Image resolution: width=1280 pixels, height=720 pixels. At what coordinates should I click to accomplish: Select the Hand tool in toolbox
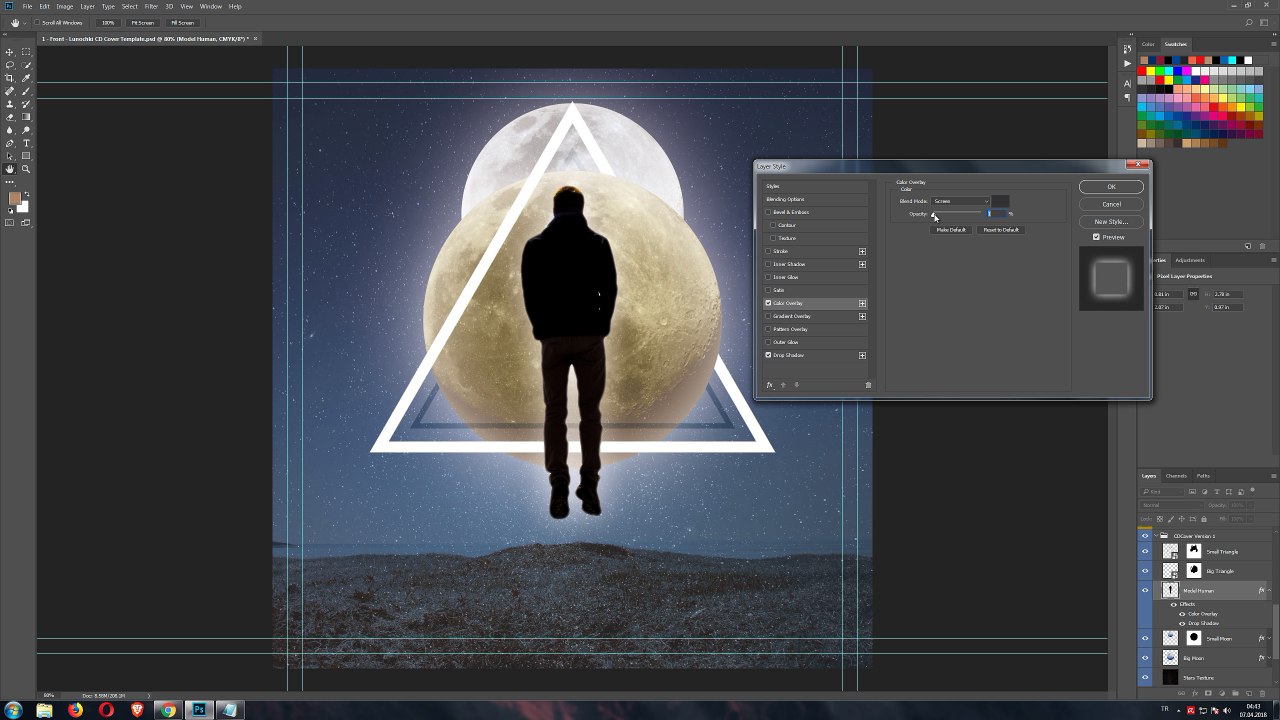pos(10,169)
